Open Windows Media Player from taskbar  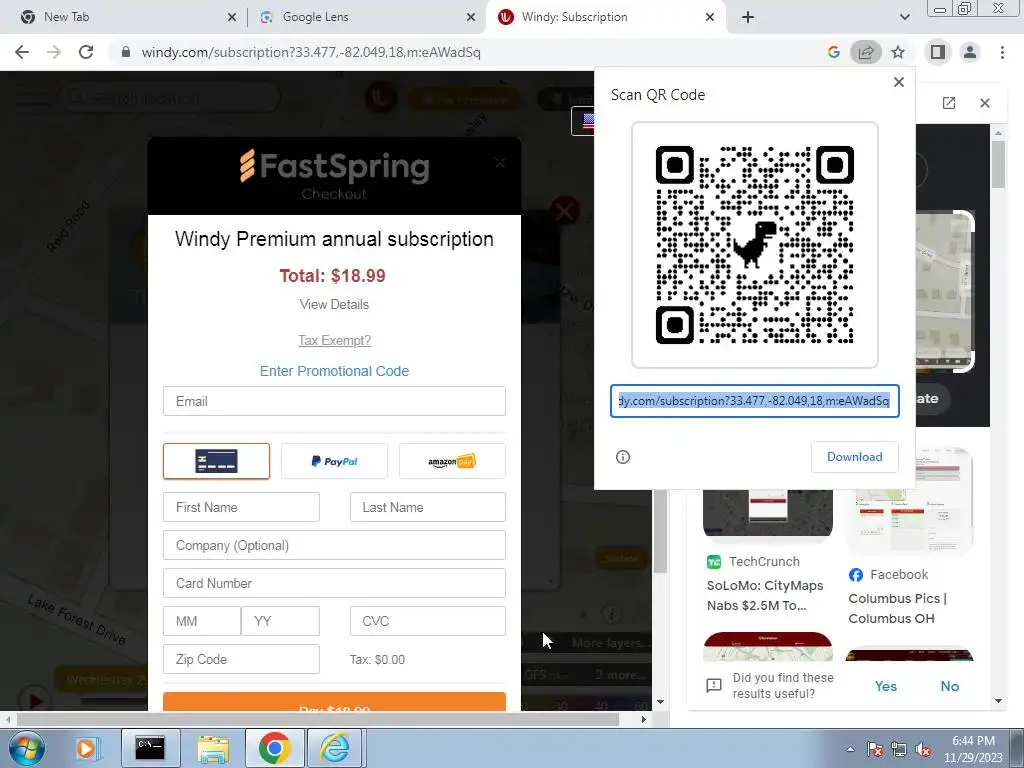[x=86, y=748]
